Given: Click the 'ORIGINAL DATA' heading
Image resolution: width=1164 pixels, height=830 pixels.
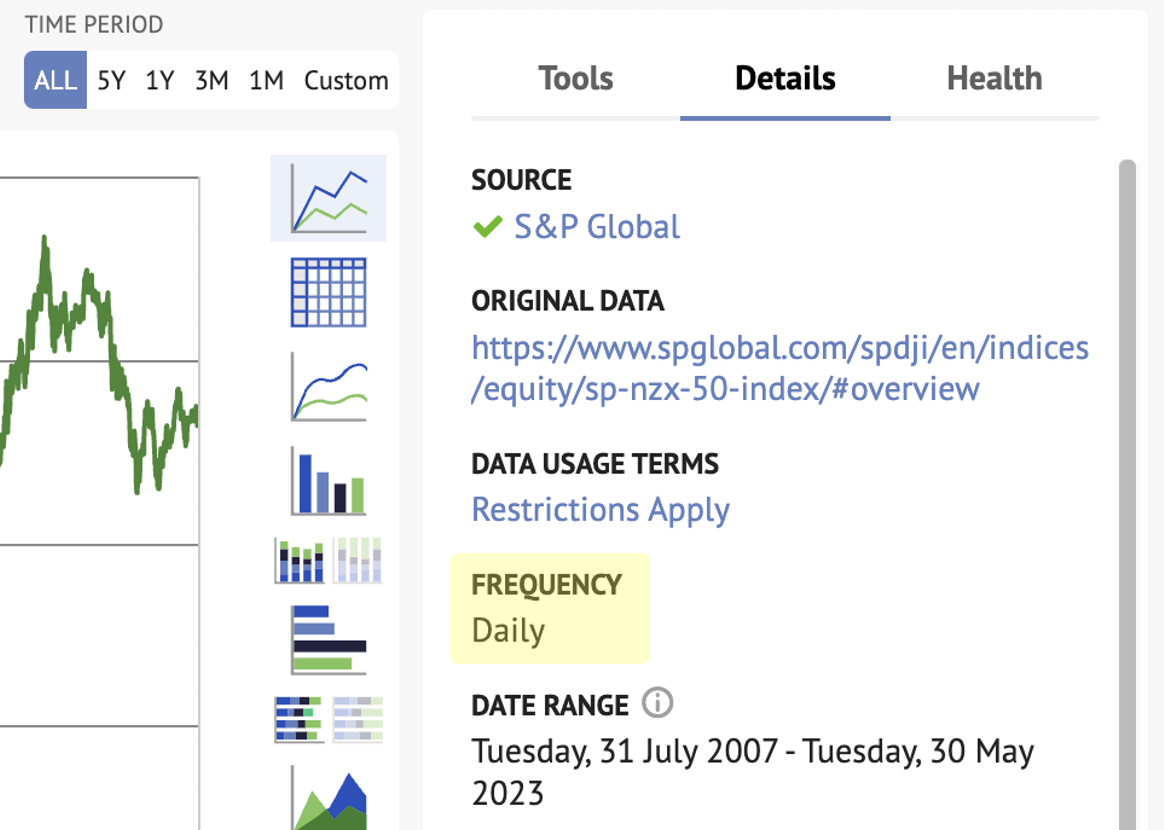Looking at the screenshot, I should click(568, 301).
